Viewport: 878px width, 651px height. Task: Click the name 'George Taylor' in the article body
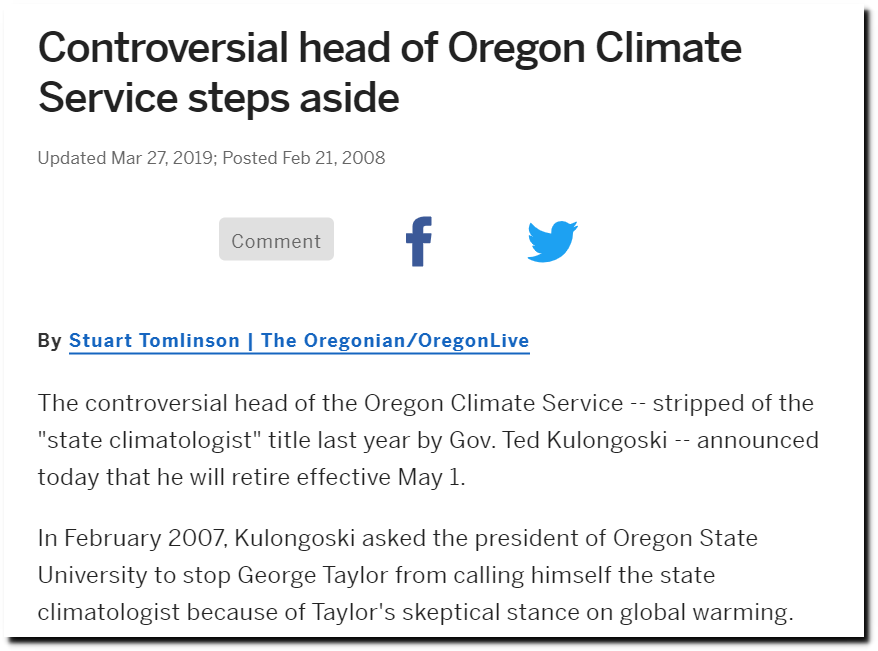coord(312,575)
